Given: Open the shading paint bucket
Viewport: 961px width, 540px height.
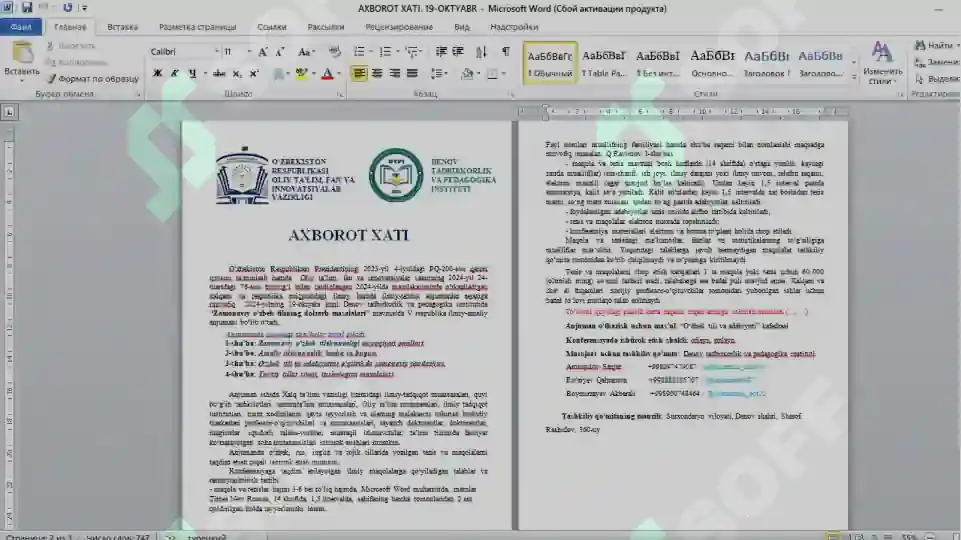Looking at the screenshot, I should coord(467,74).
